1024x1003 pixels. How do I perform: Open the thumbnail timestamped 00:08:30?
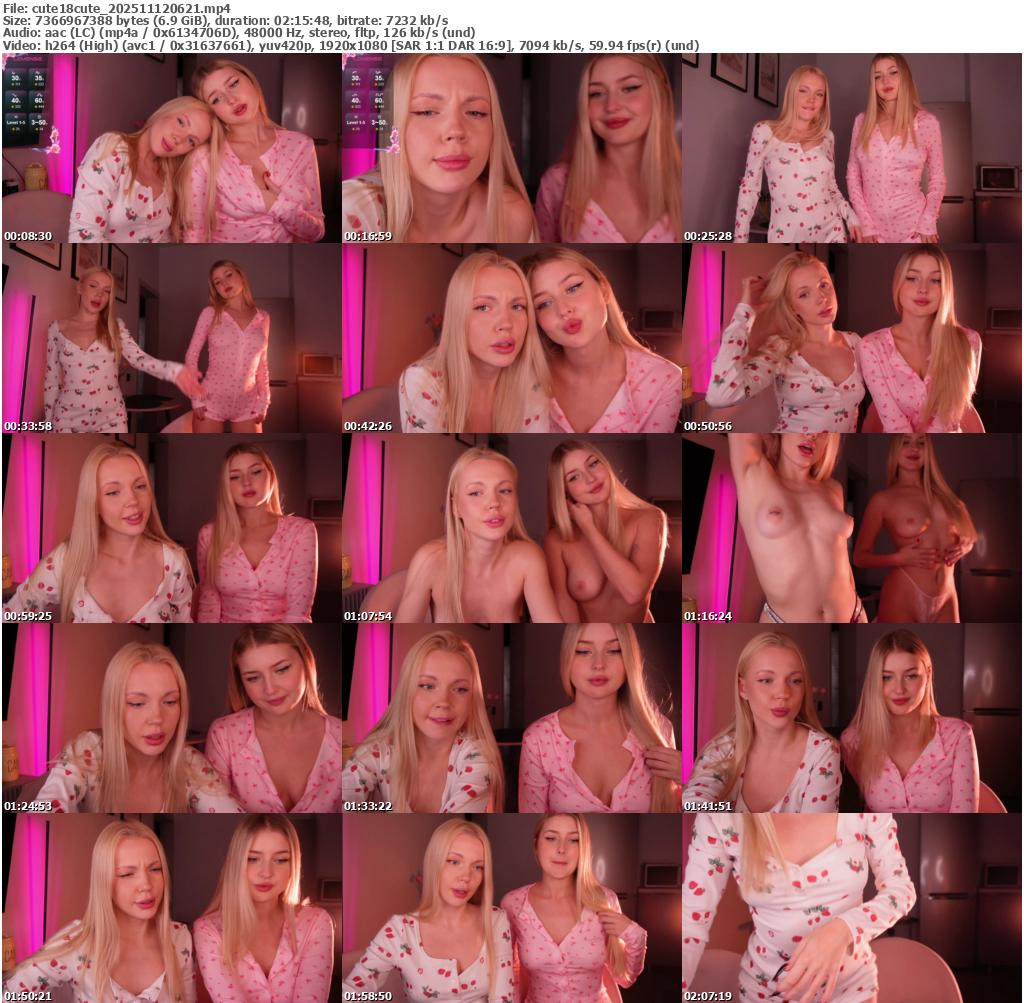click(x=171, y=148)
